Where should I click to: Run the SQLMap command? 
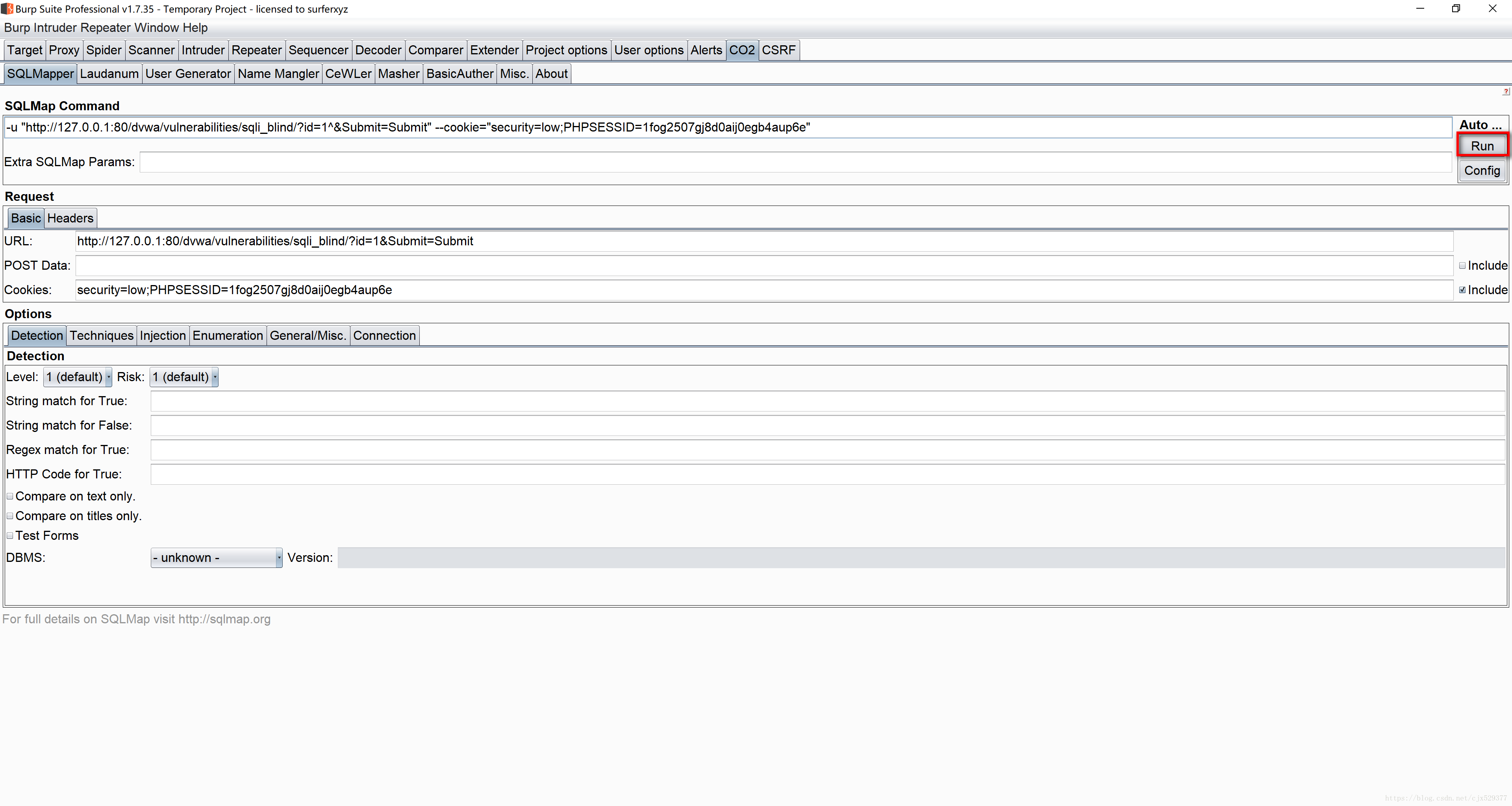pos(1482,146)
